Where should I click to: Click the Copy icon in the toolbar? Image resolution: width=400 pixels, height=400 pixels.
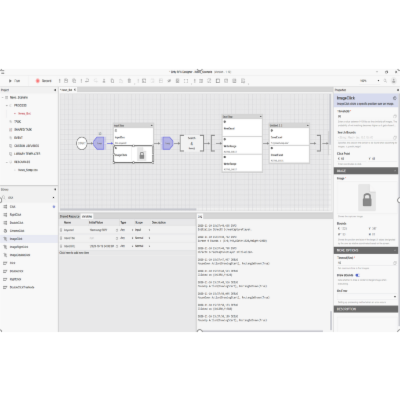pyautogui.click(x=112, y=81)
